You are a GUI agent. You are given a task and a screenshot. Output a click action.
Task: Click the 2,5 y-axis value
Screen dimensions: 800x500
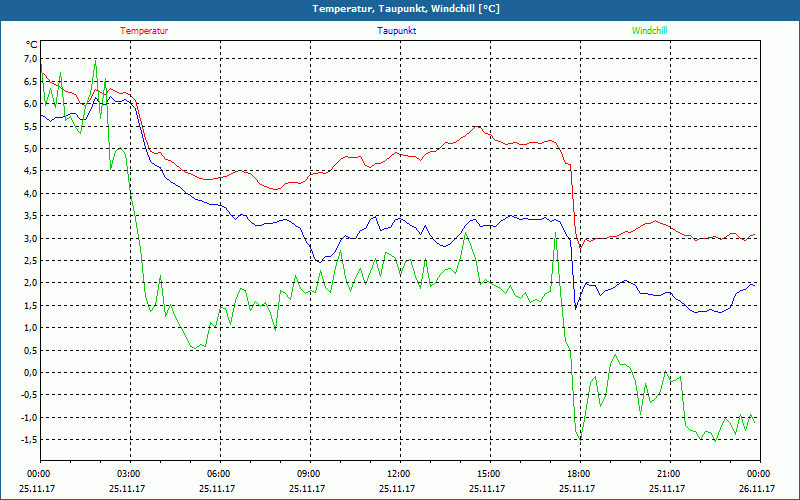31,261
